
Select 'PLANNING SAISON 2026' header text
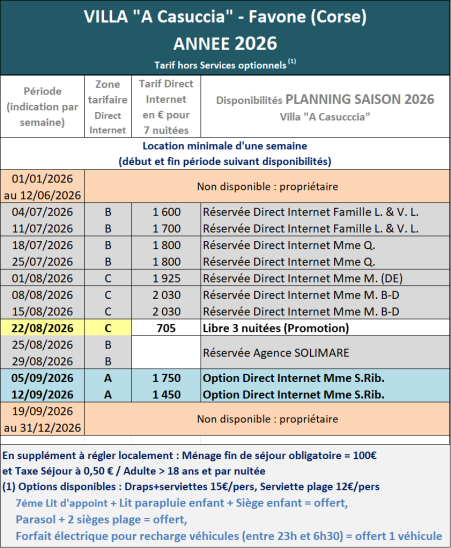[x=360, y=99]
